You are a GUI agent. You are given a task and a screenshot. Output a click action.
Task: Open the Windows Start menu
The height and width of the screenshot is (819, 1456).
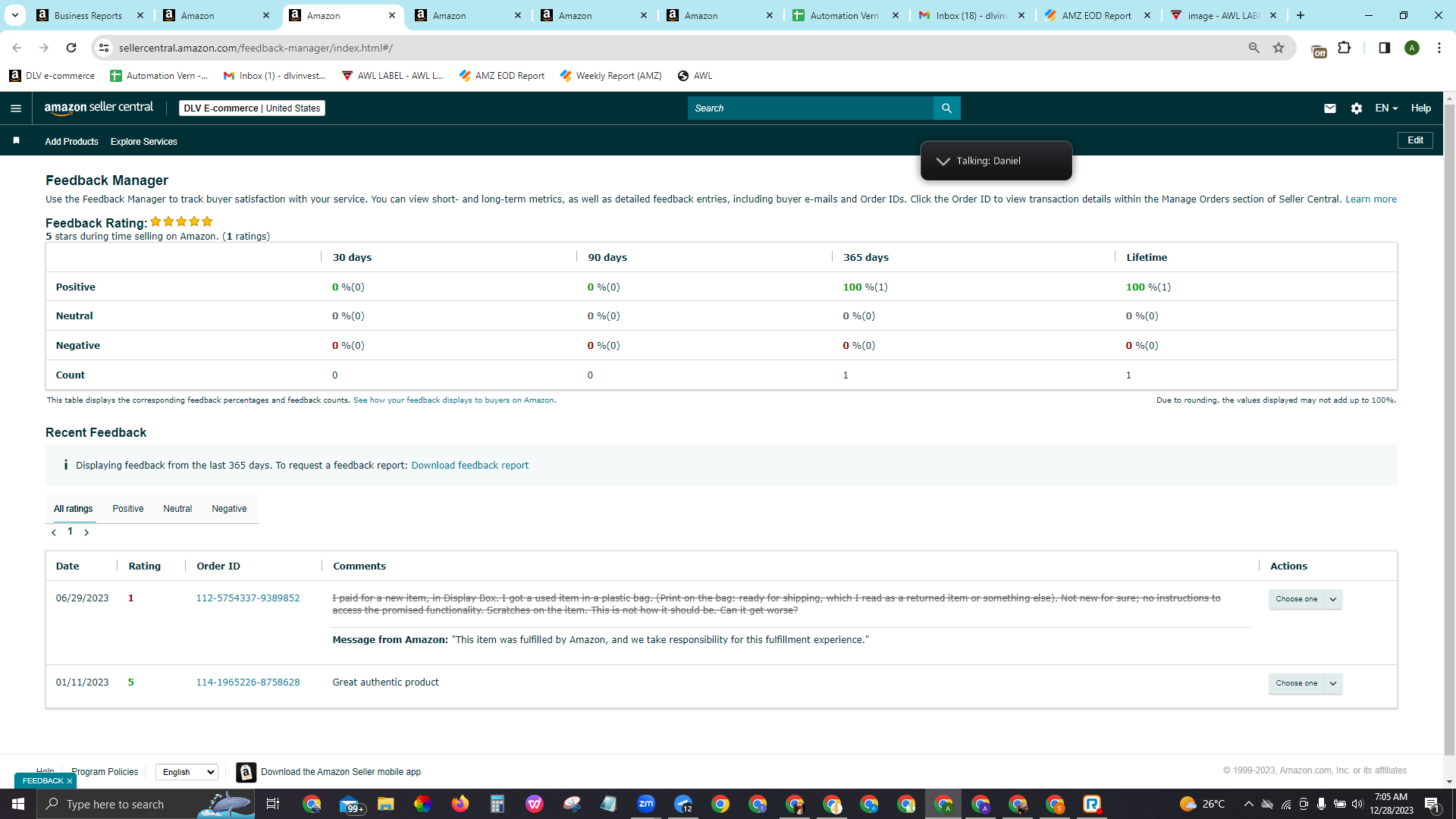coord(18,804)
